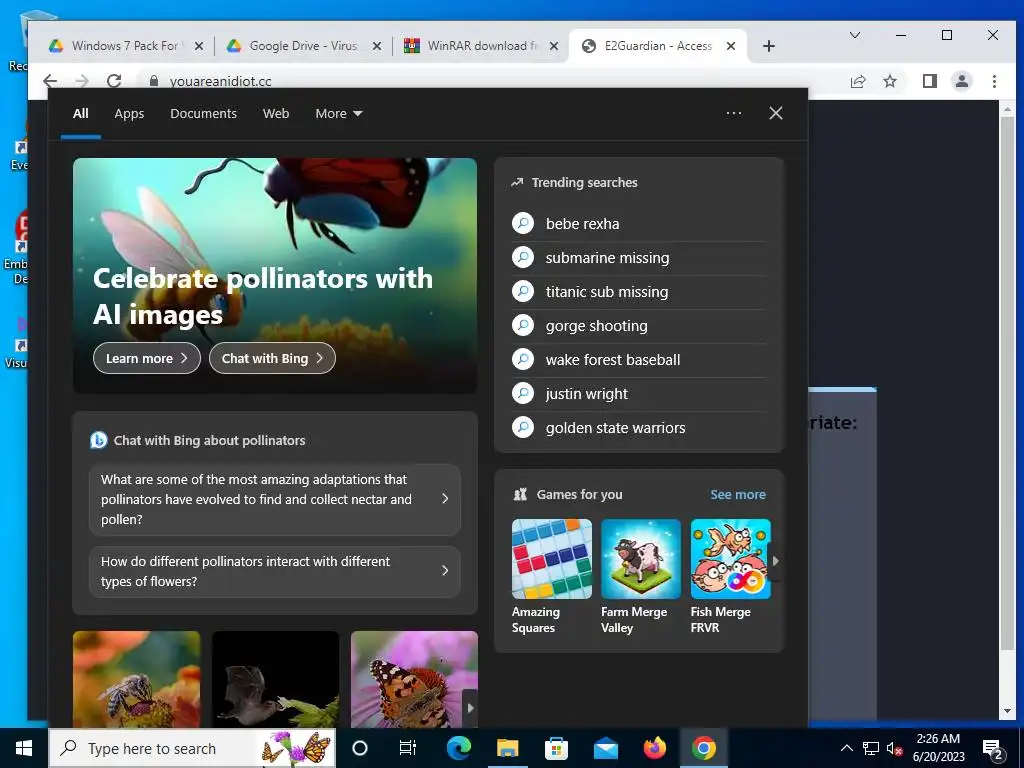This screenshot has height=768, width=1024.
Task: Ask Bing about amazing pollinator adaptations
Action: point(275,500)
